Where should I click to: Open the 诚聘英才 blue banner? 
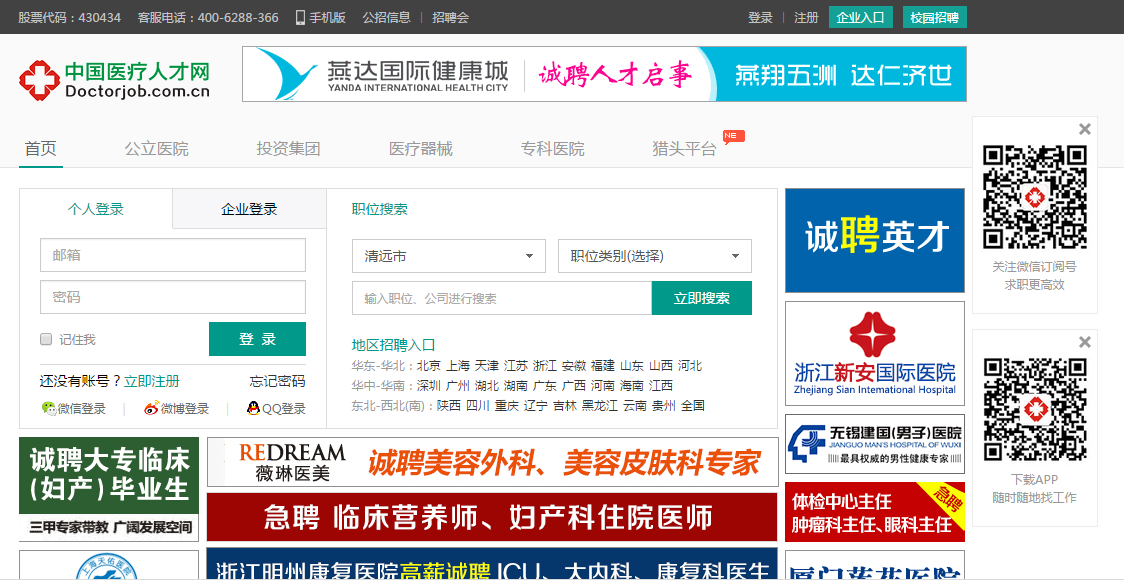[875, 240]
